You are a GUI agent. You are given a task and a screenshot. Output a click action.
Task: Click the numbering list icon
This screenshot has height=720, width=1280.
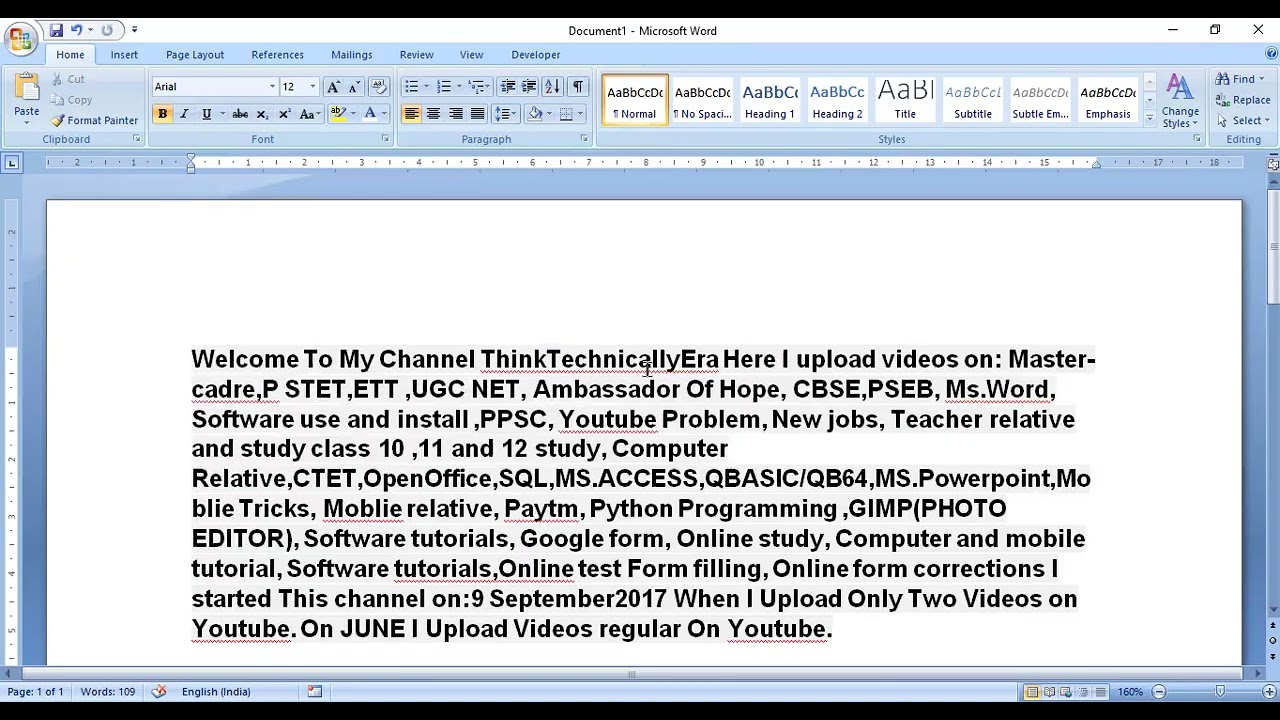(x=444, y=87)
